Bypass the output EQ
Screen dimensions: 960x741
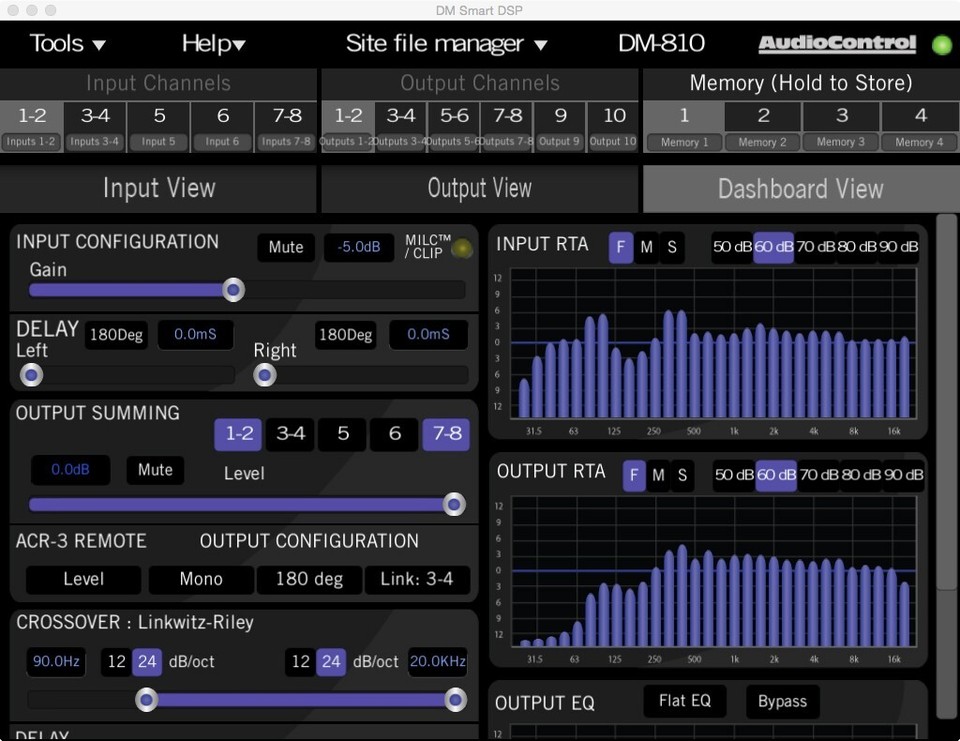point(782,701)
